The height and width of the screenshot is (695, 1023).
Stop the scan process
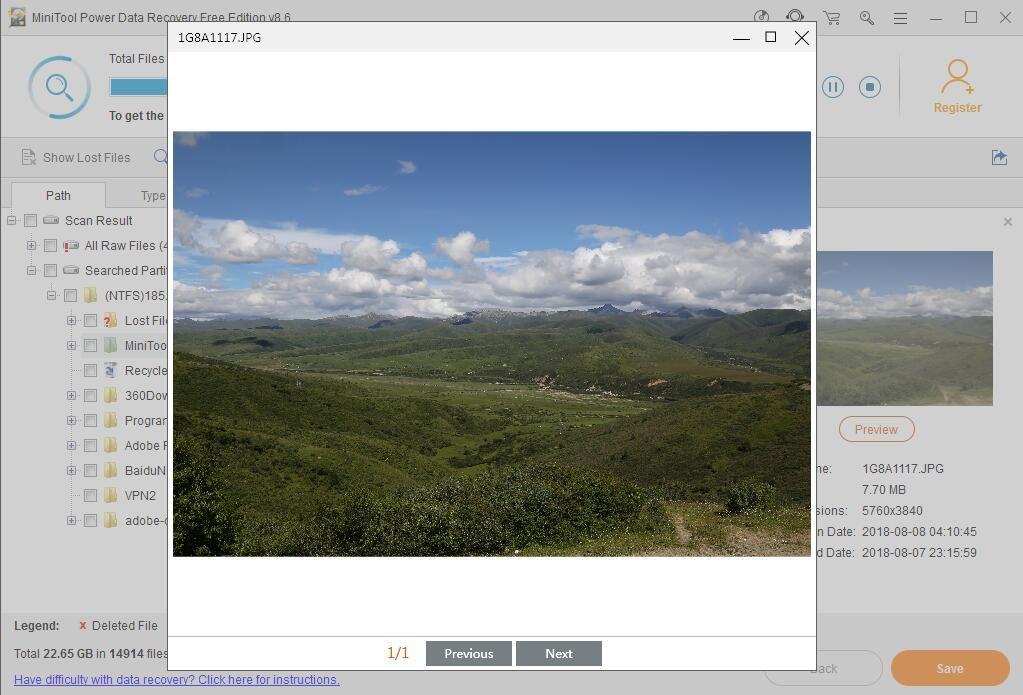pyautogui.click(x=869, y=87)
